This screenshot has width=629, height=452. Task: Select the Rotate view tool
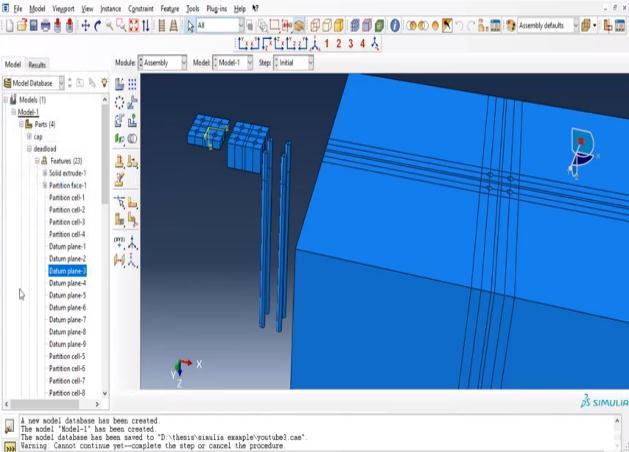(x=97, y=26)
